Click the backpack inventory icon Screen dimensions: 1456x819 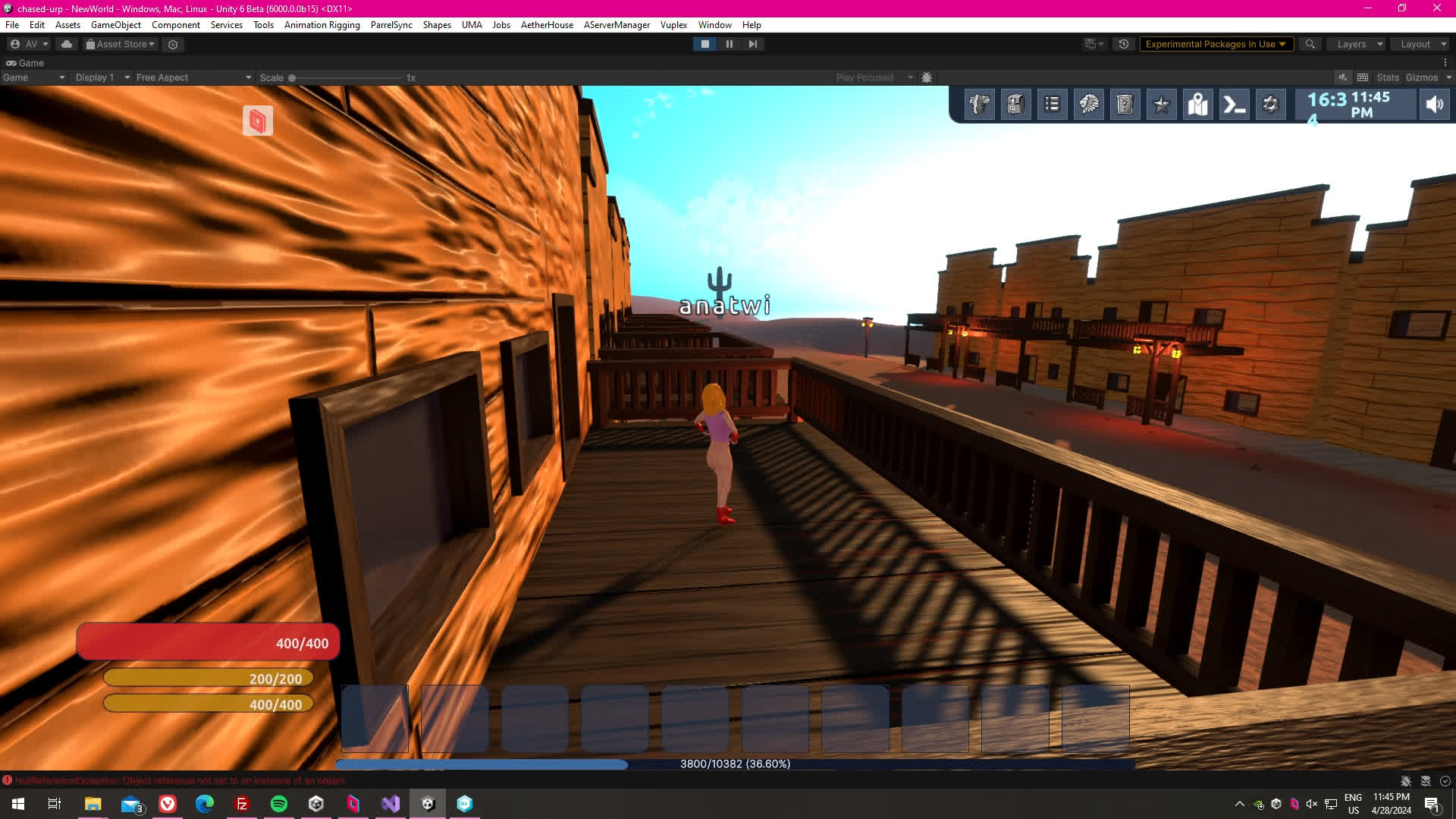(1015, 105)
